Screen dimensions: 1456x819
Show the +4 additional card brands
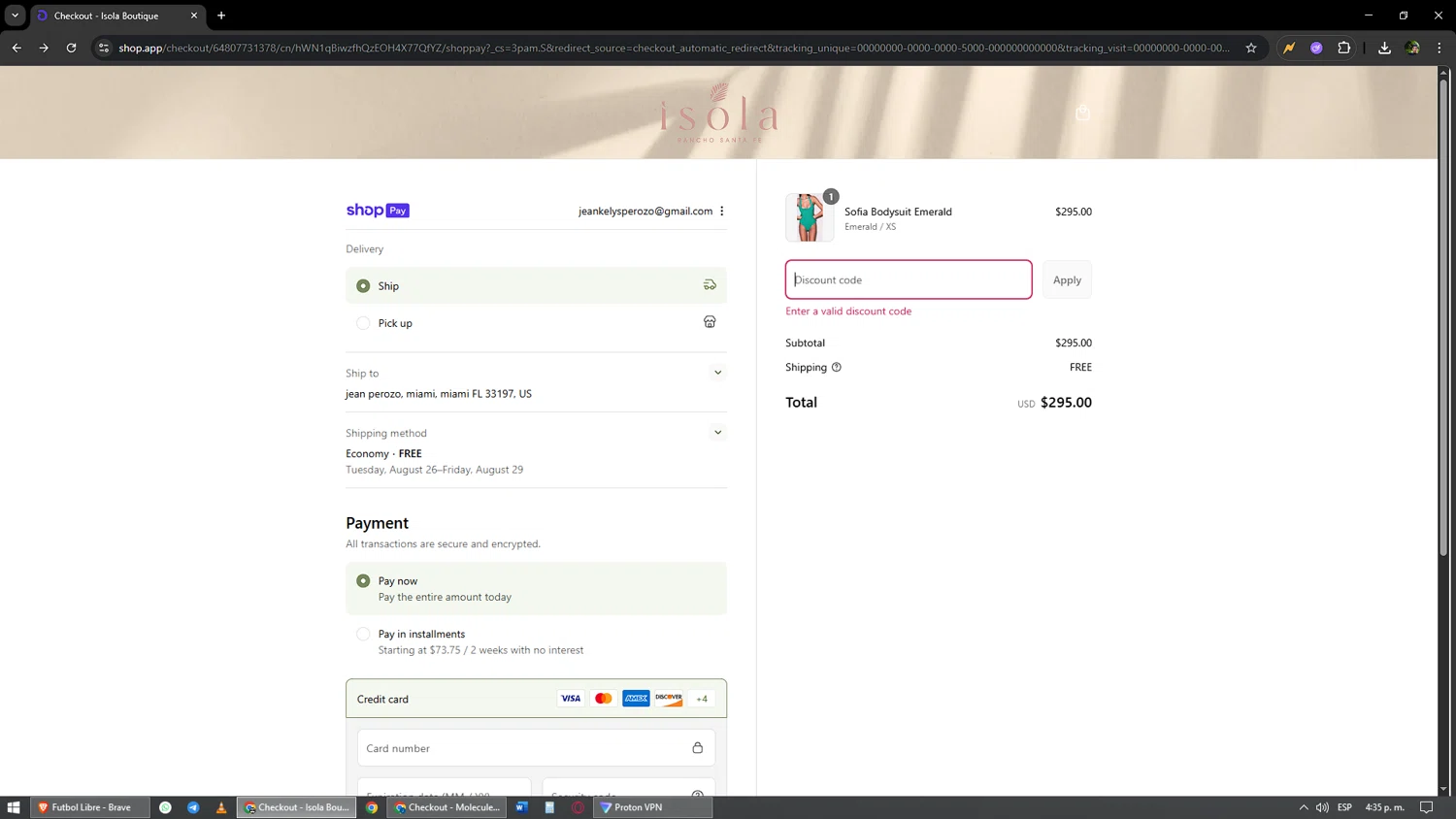[x=702, y=699]
